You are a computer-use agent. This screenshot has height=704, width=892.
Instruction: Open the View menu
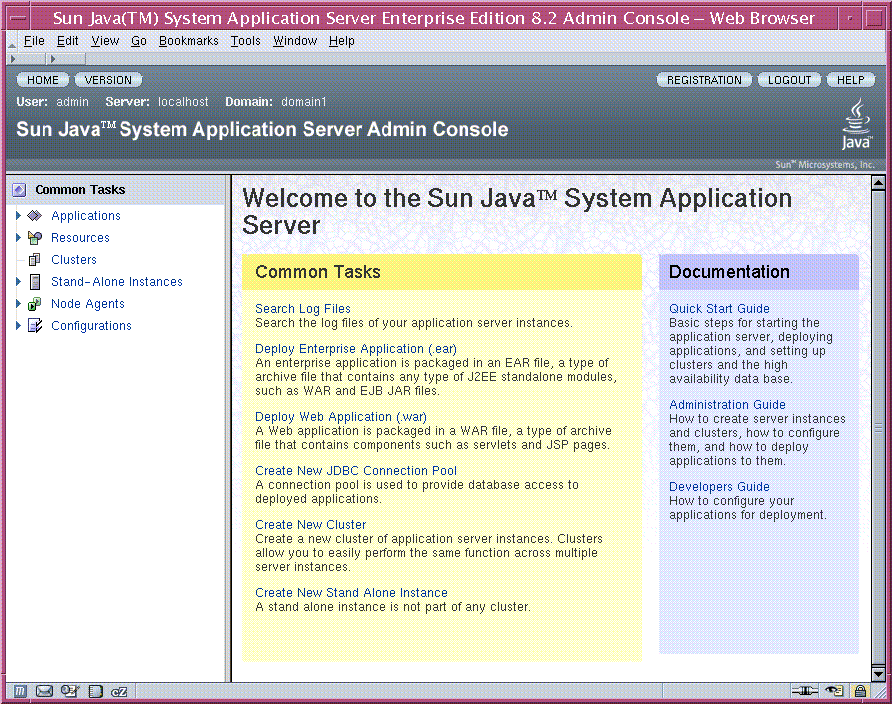pos(105,41)
